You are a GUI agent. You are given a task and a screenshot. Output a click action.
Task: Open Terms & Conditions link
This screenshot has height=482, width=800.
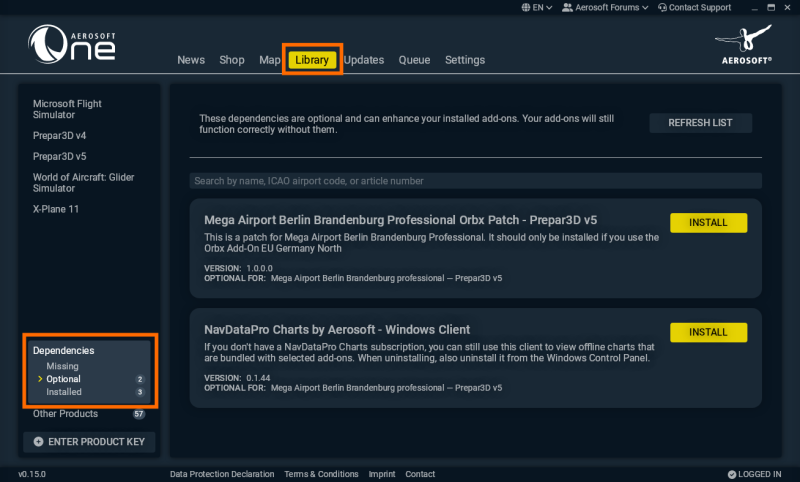321,474
